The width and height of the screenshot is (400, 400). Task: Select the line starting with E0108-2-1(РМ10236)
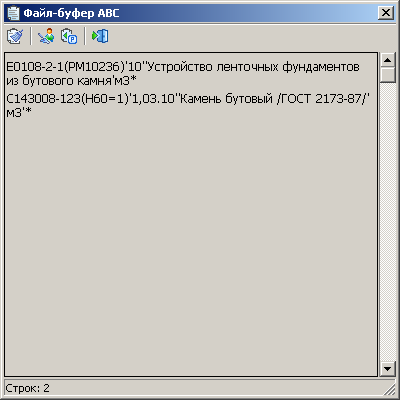(x=183, y=74)
